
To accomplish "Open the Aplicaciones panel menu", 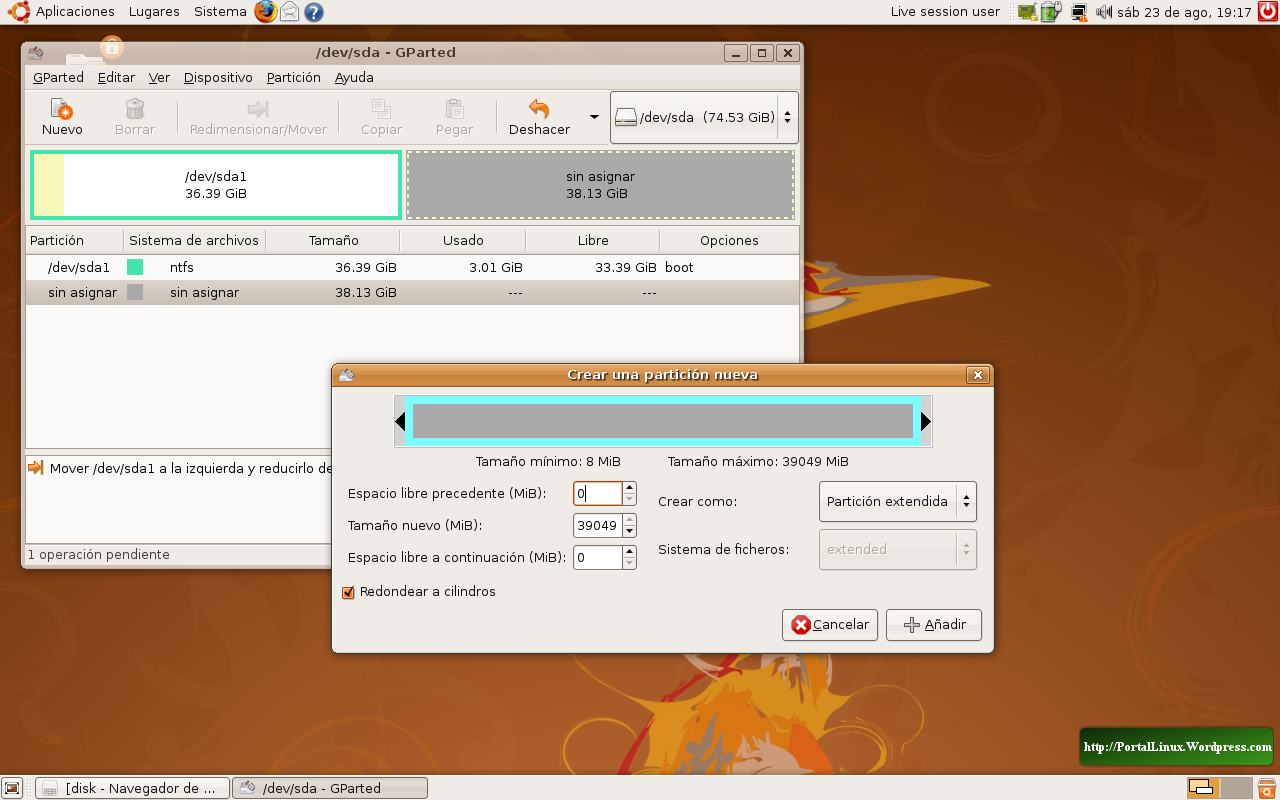I will pos(75,12).
